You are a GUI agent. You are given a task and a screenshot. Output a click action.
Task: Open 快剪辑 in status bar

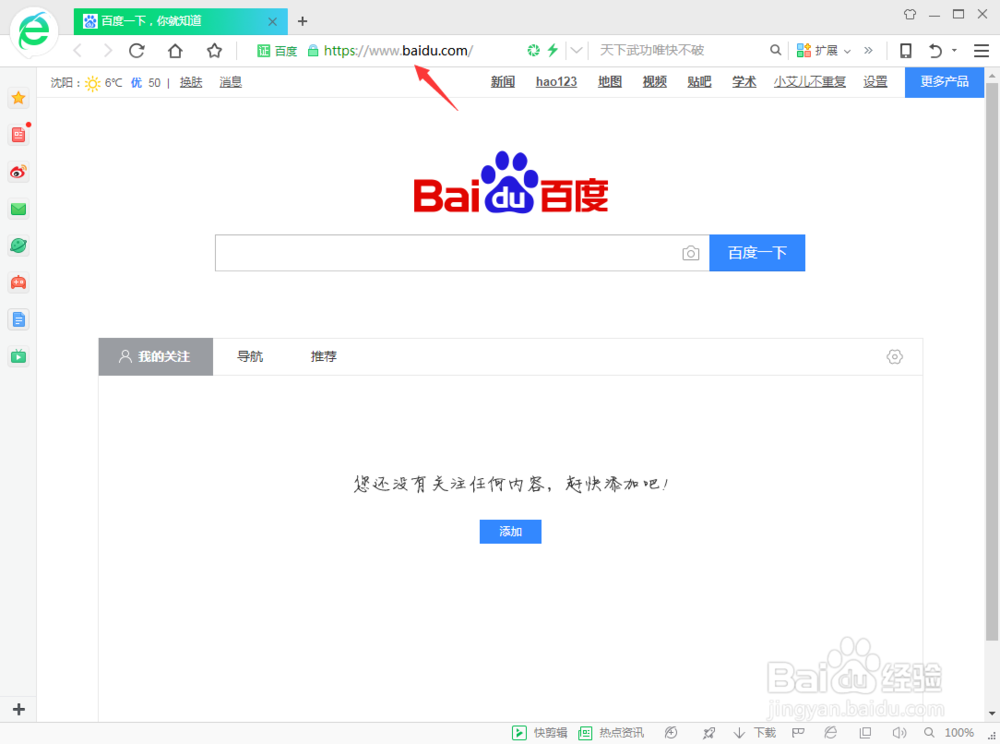[540, 733]
